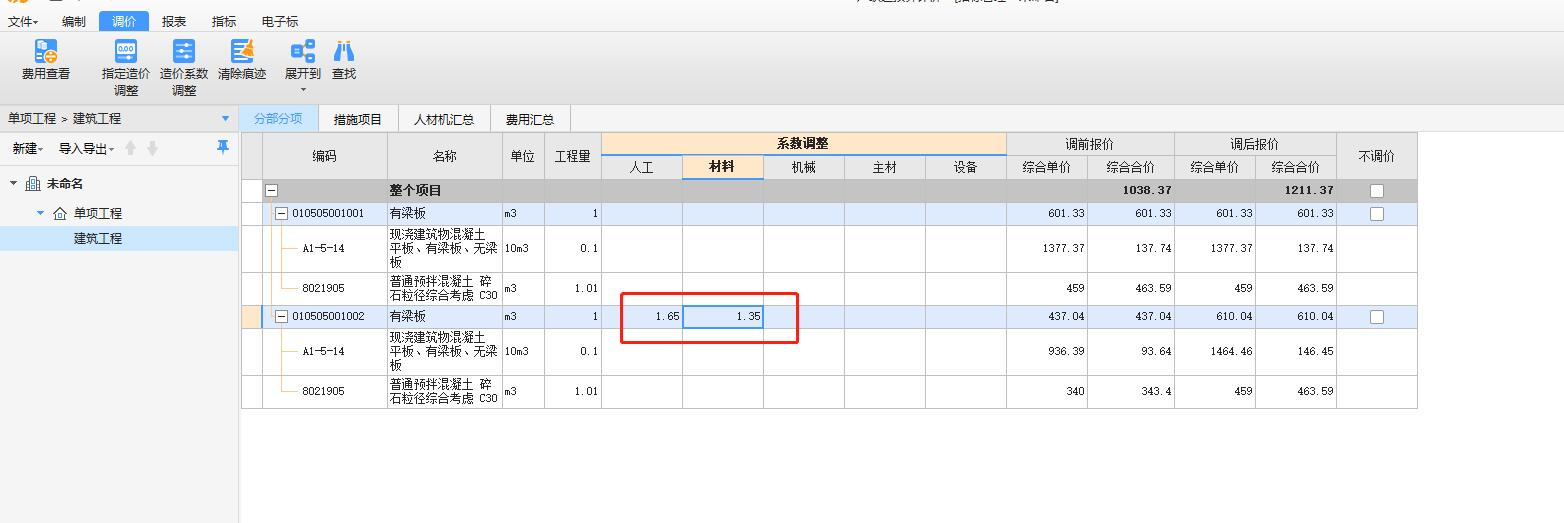The width and height of the screenshot is (1564, 523).
Task: Click the 清除痕迹 toolbar icon
Action: (x=242, y=52)
